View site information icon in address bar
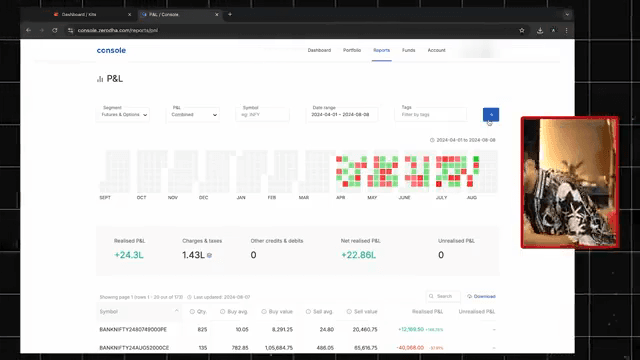 tap(71, 30)
